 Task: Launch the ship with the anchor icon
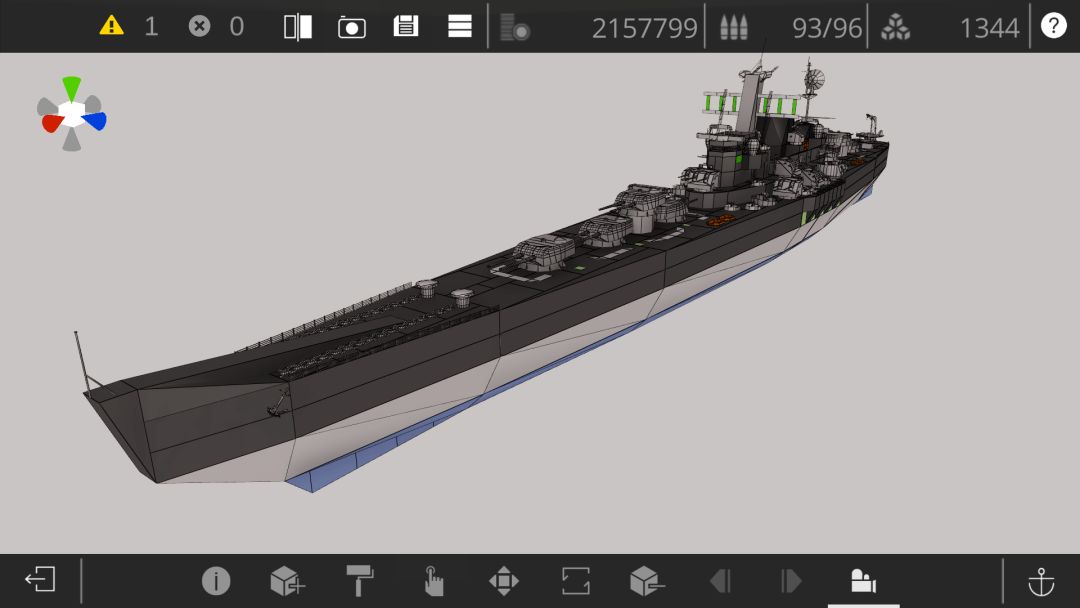pyautogui.click(x=1041, y=582)
